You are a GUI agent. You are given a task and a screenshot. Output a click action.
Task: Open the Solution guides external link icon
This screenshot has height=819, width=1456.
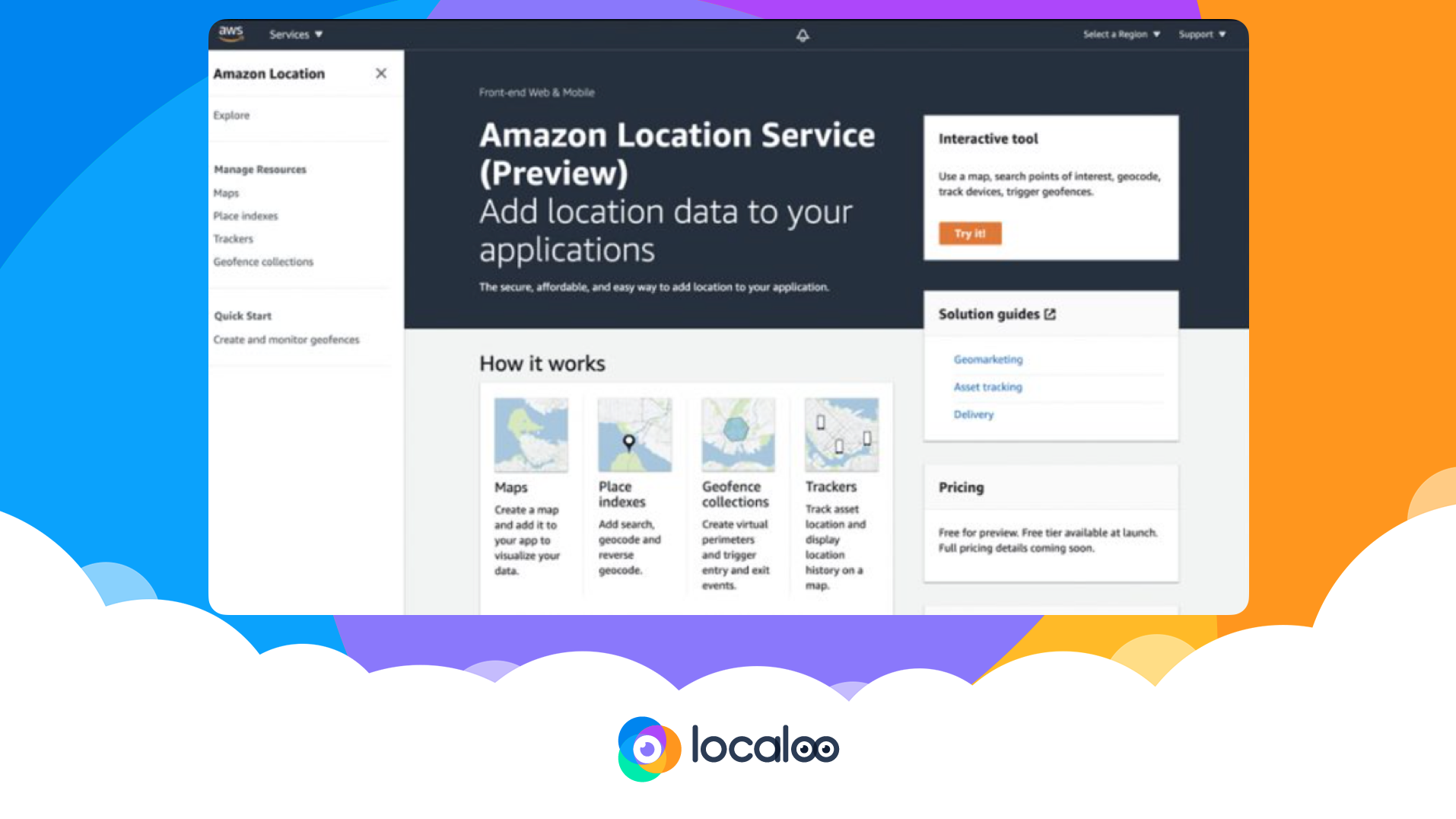point(1050,314)
